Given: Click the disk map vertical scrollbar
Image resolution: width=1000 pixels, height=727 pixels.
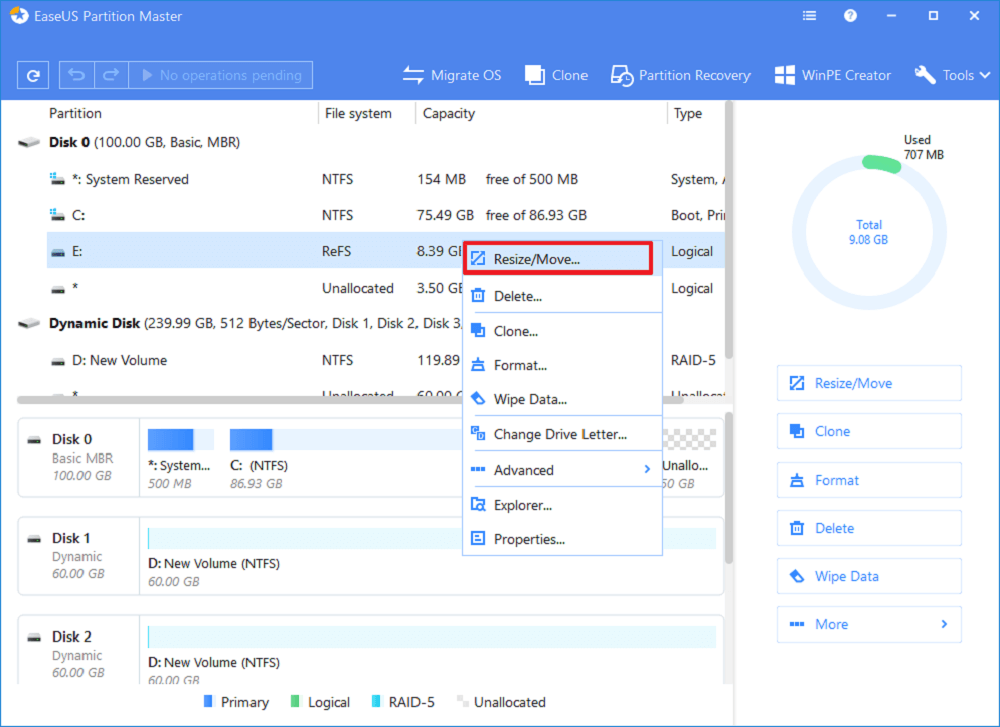Looking at the screenshot, I should pyautogui.click(x=728, y=488).
